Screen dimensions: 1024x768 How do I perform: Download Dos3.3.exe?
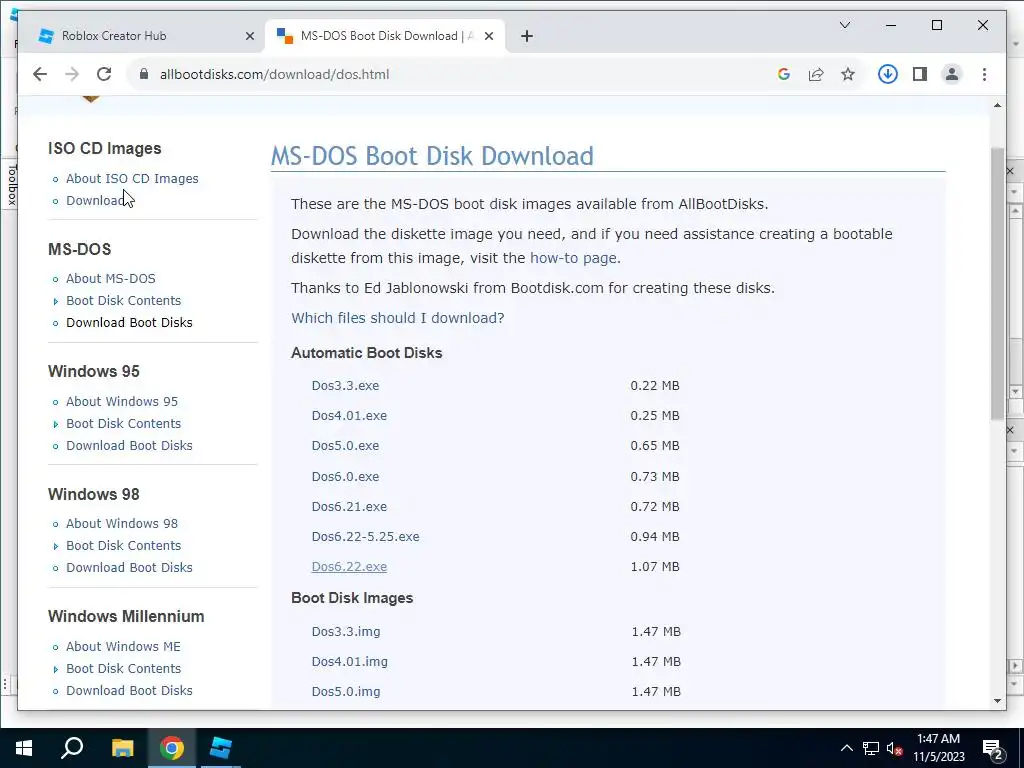click(x=345, y=385)
